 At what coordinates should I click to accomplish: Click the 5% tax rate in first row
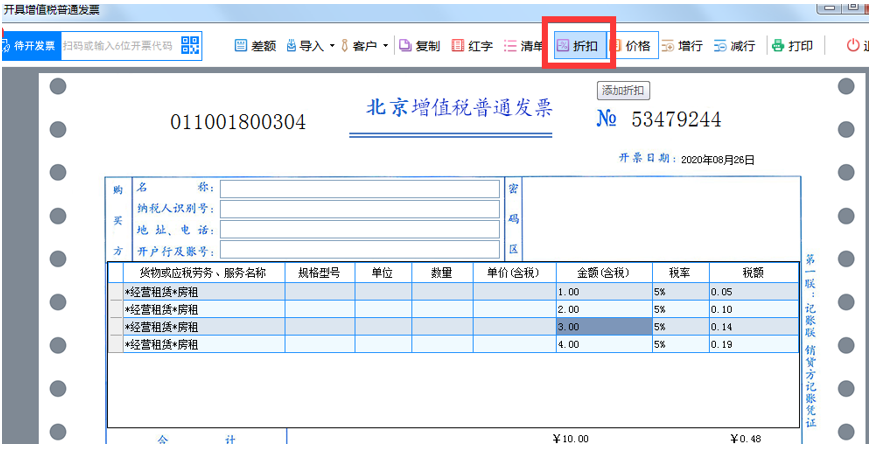681,292
